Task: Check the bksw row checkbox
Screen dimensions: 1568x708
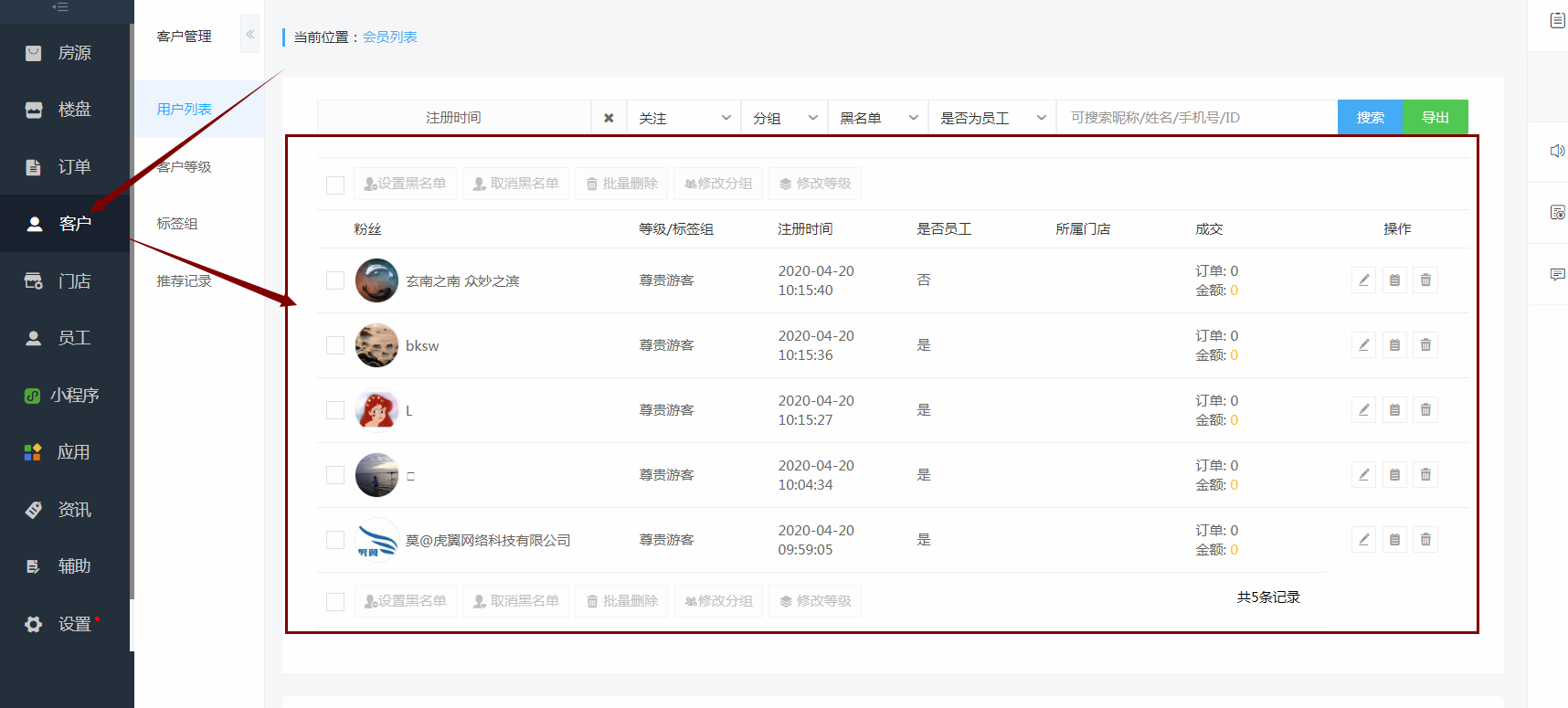Action: tap(335, 345)
